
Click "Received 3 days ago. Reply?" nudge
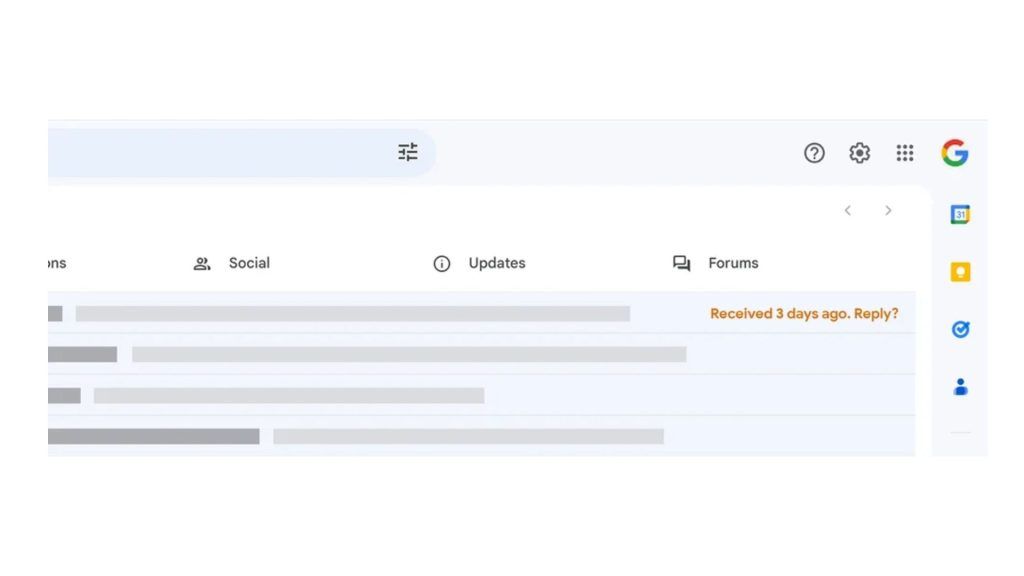804,314
